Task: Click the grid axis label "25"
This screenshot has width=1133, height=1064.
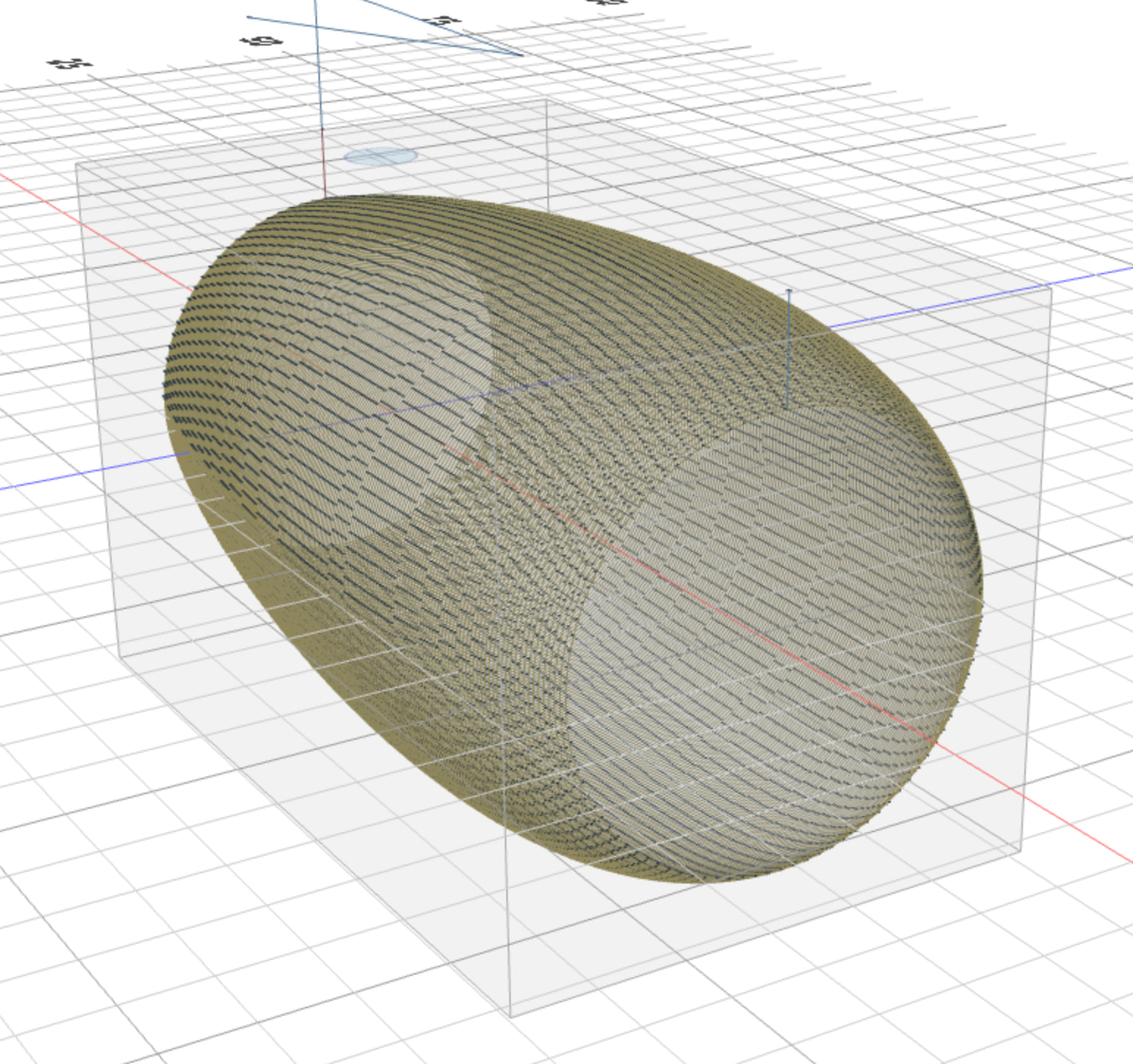Action: [71, 64]
